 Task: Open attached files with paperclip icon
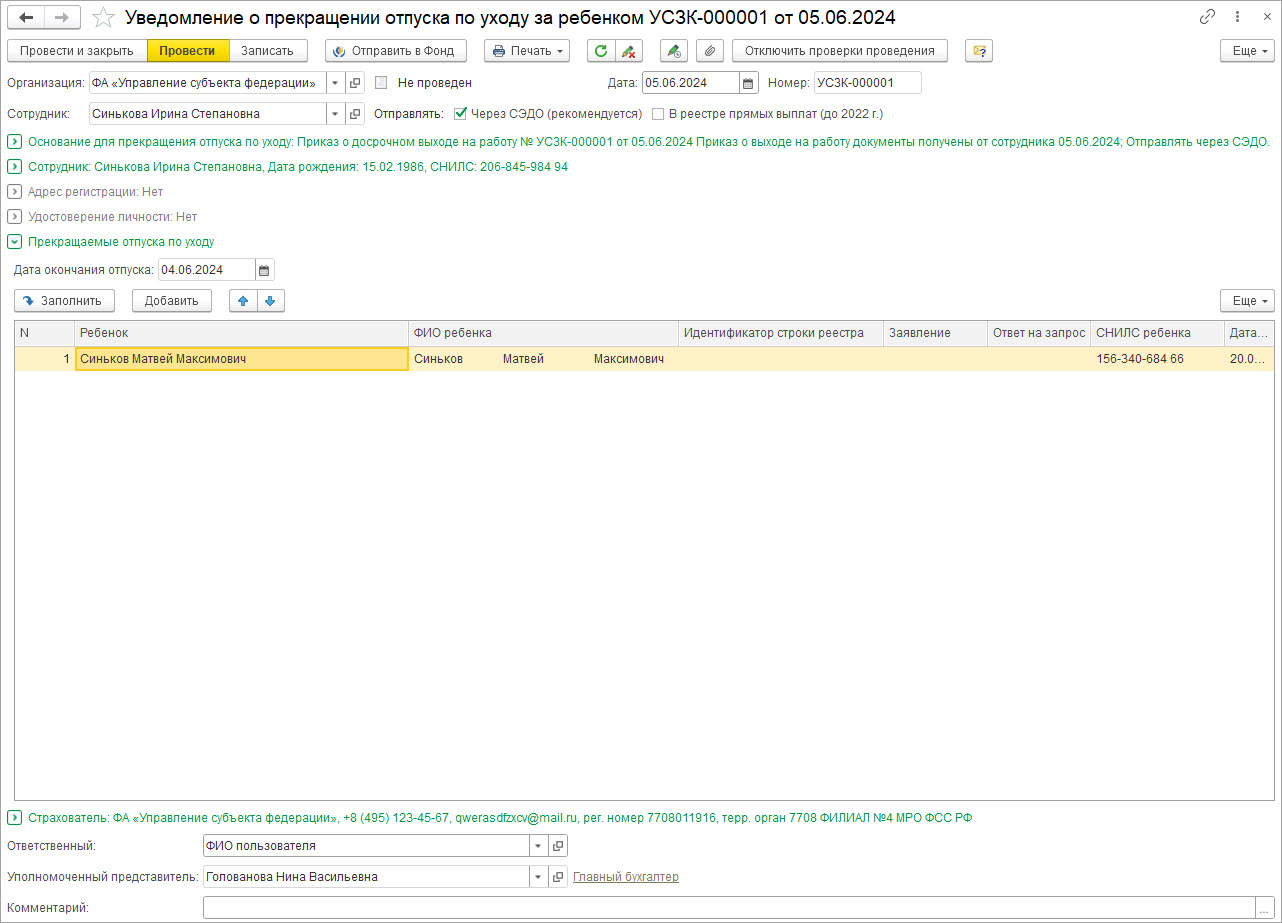coord(710,51)
